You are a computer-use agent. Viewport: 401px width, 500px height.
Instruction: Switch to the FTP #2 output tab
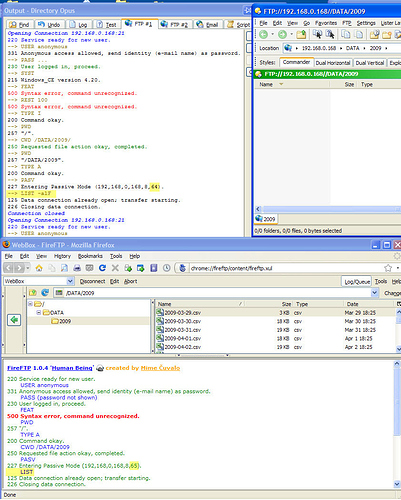pyautogui.click(x=174, y=24)
